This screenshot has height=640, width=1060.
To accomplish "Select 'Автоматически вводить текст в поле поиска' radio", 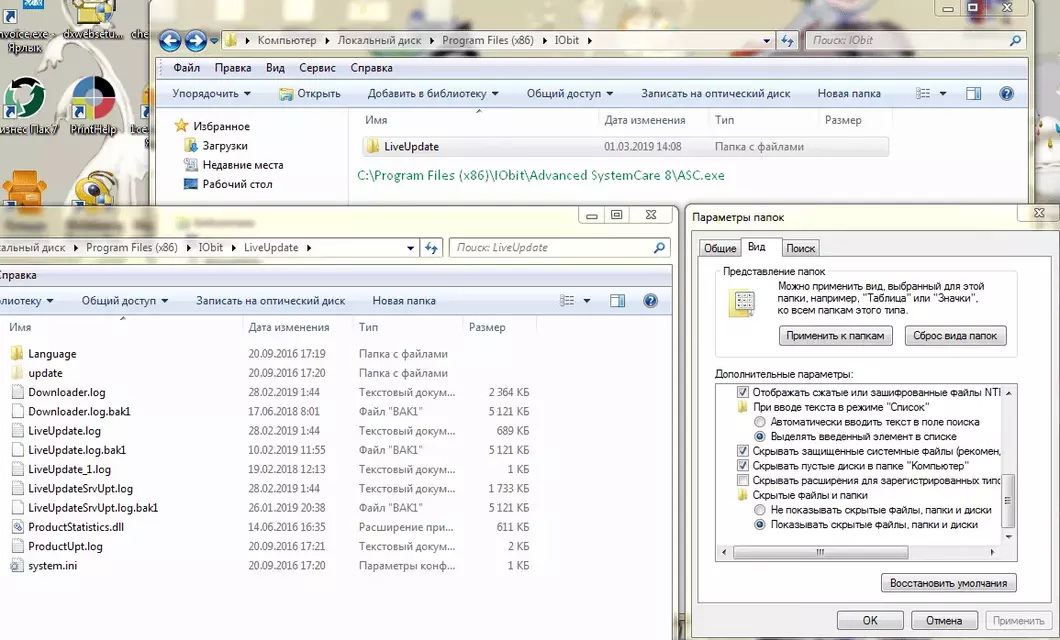I will tap(760, 422).
